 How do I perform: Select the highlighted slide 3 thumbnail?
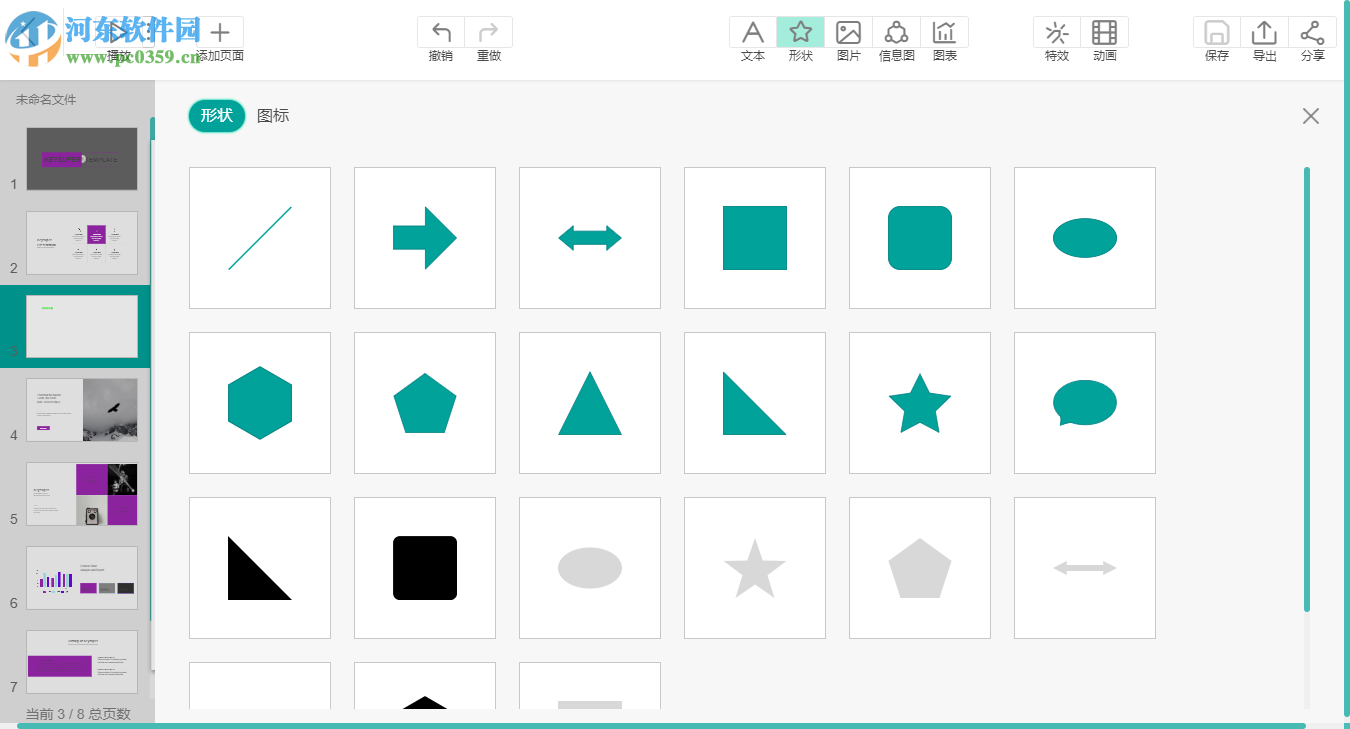pyautogui.click(x=82, y=326)
